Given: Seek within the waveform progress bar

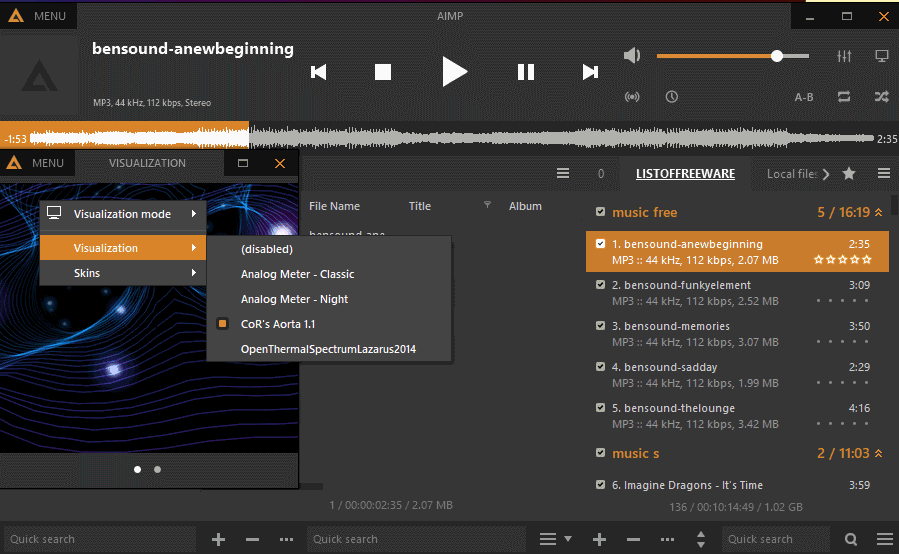Looking at the screenshot, I should tap(453, 138).
